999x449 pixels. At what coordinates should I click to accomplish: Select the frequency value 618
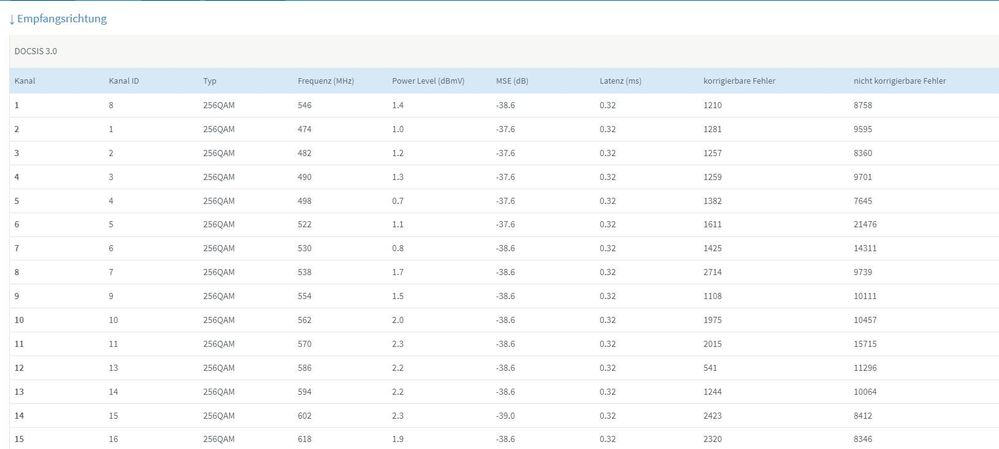305,439
